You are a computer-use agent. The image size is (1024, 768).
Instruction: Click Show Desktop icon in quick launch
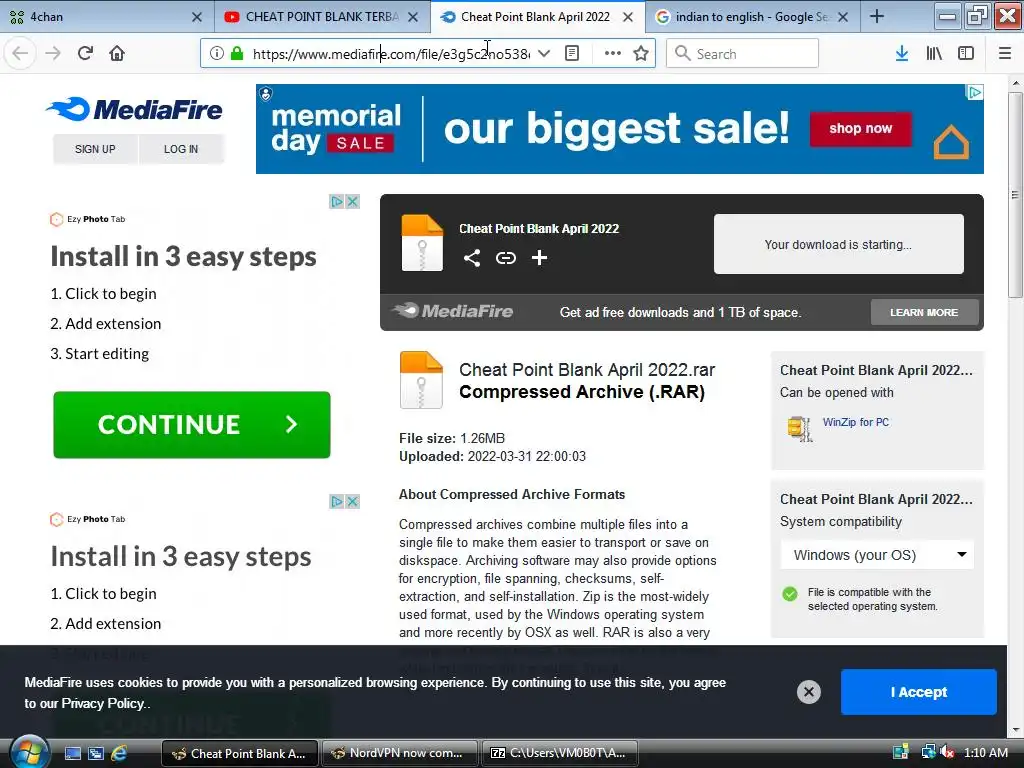point(72,753)
